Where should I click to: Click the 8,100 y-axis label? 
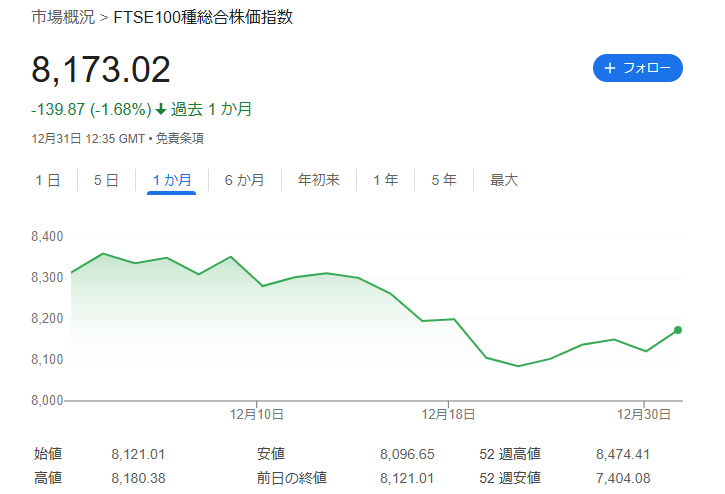click(x=47, y=359)
